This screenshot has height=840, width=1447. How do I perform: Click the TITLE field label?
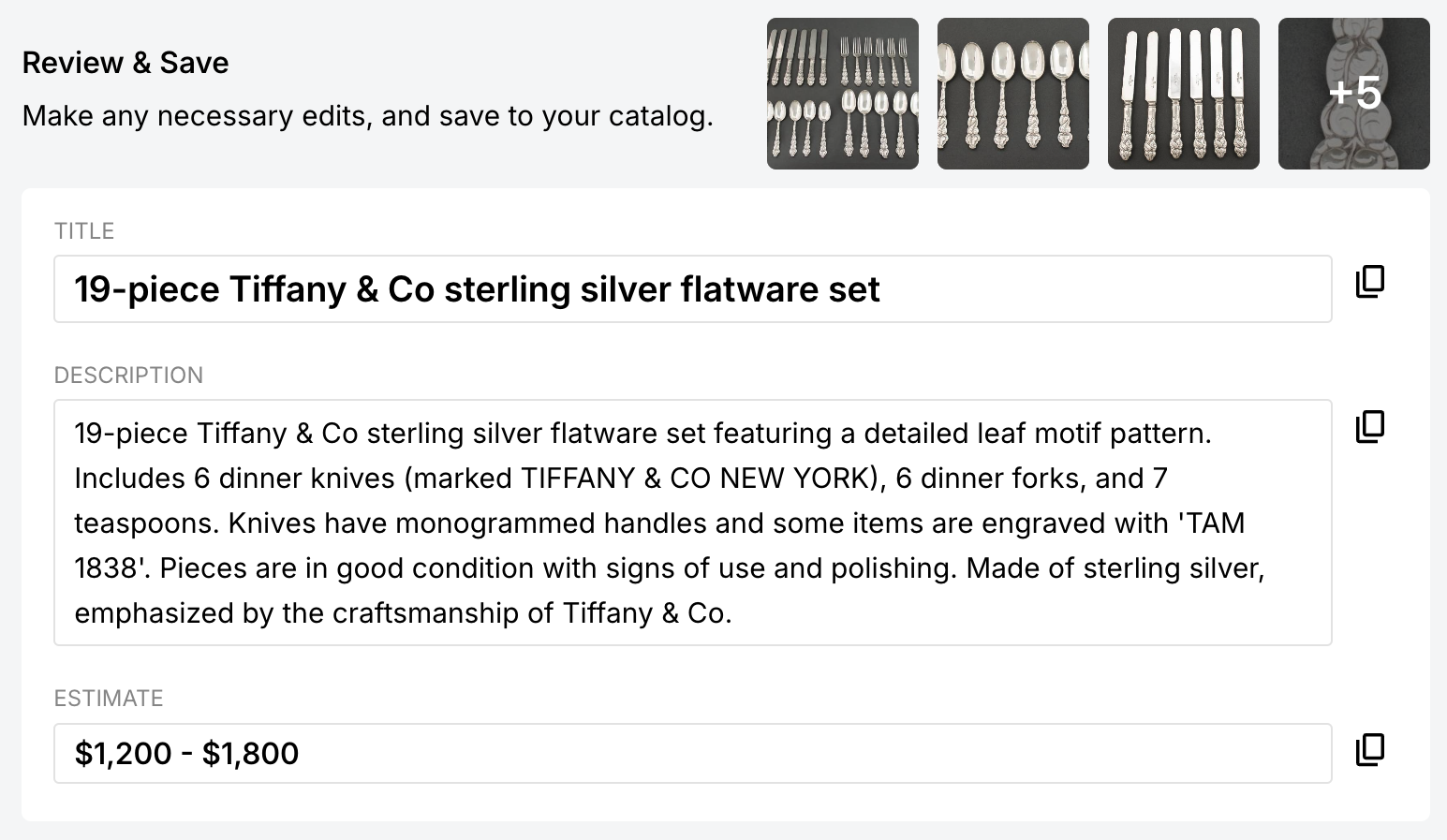pyautogui.click(x=84, y=231)
